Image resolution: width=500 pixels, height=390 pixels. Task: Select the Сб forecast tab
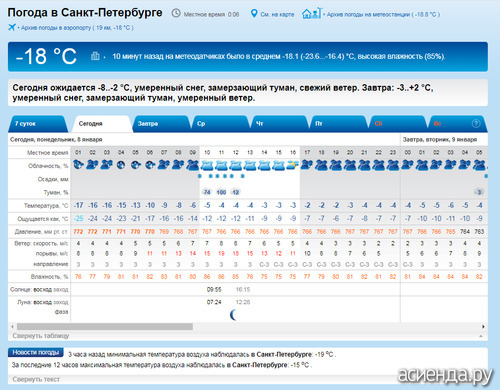378,124
